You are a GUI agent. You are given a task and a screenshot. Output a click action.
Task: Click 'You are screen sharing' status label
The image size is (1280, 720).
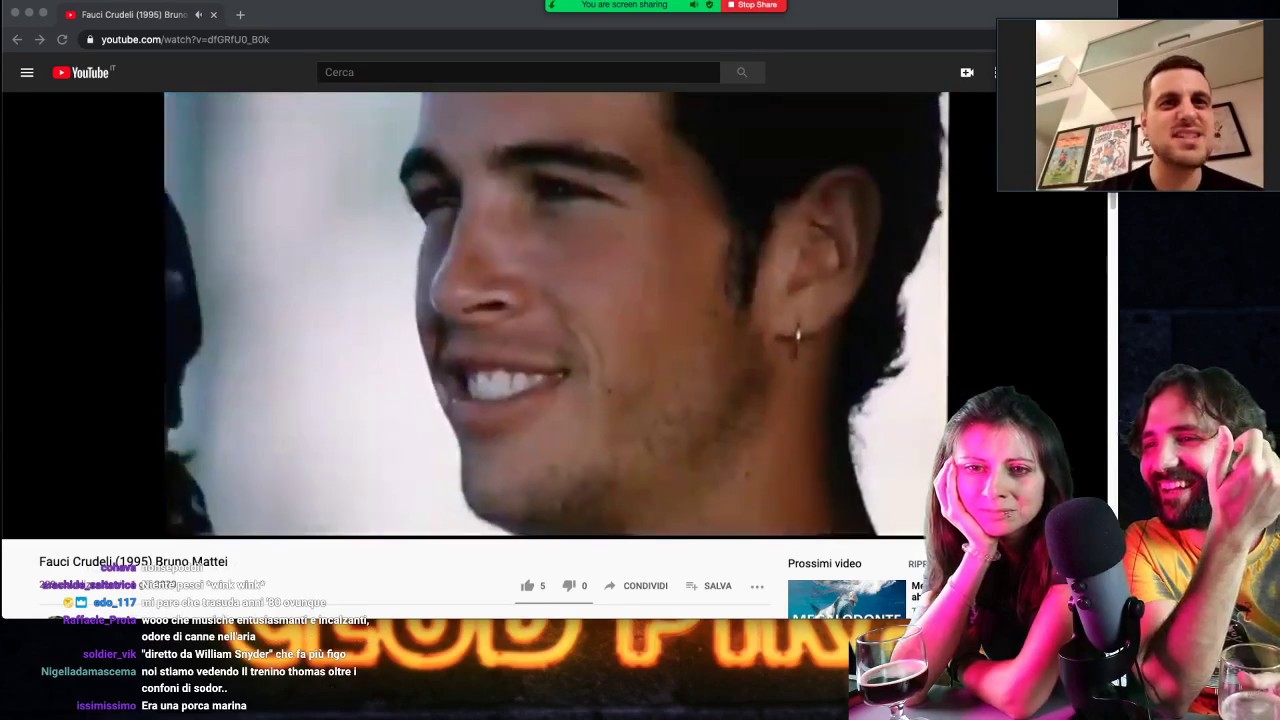coord(624,5)
